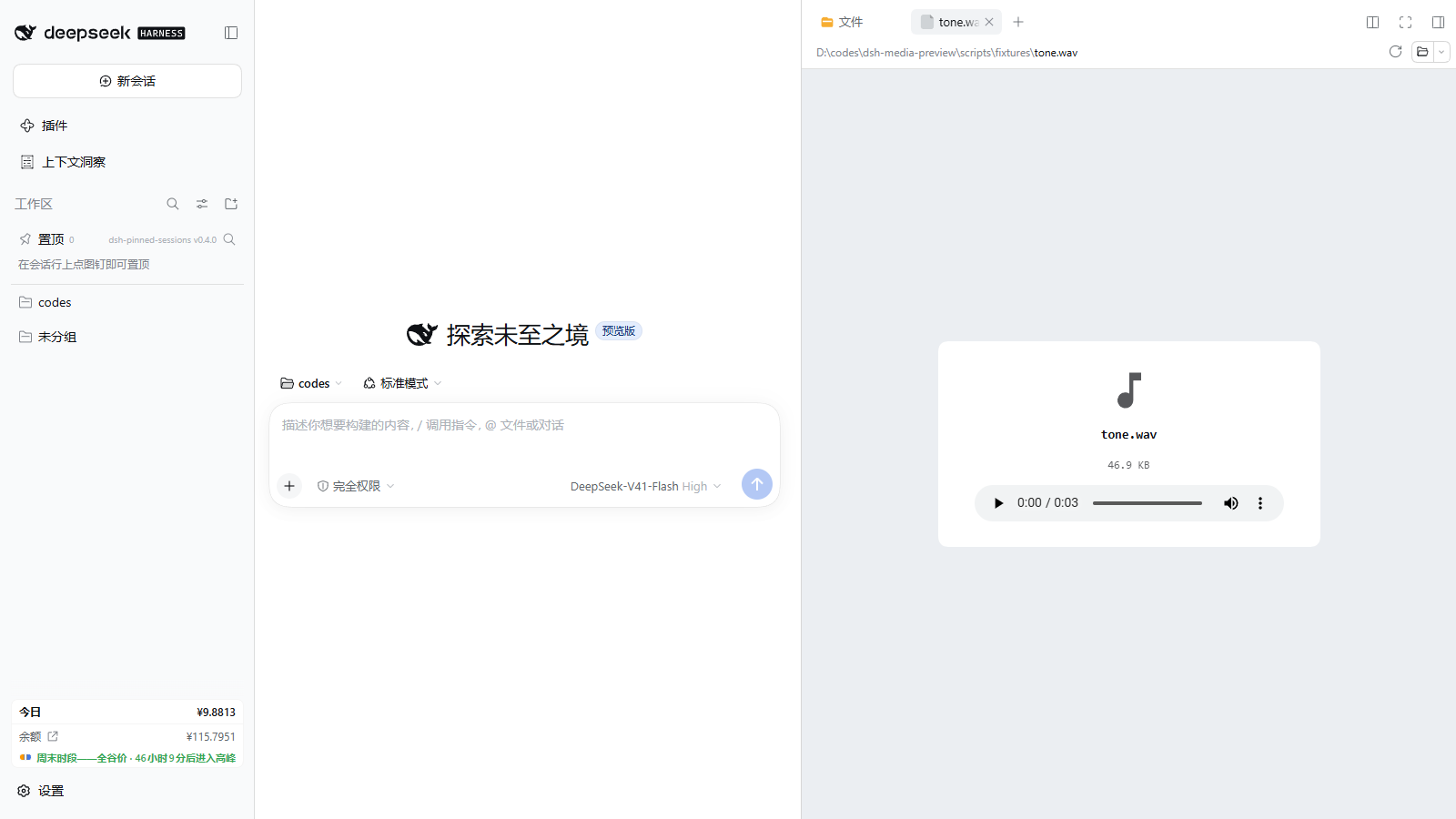Collapse the left sidebar panel icon
1456x819 pixels.
(x=231, y=33)
